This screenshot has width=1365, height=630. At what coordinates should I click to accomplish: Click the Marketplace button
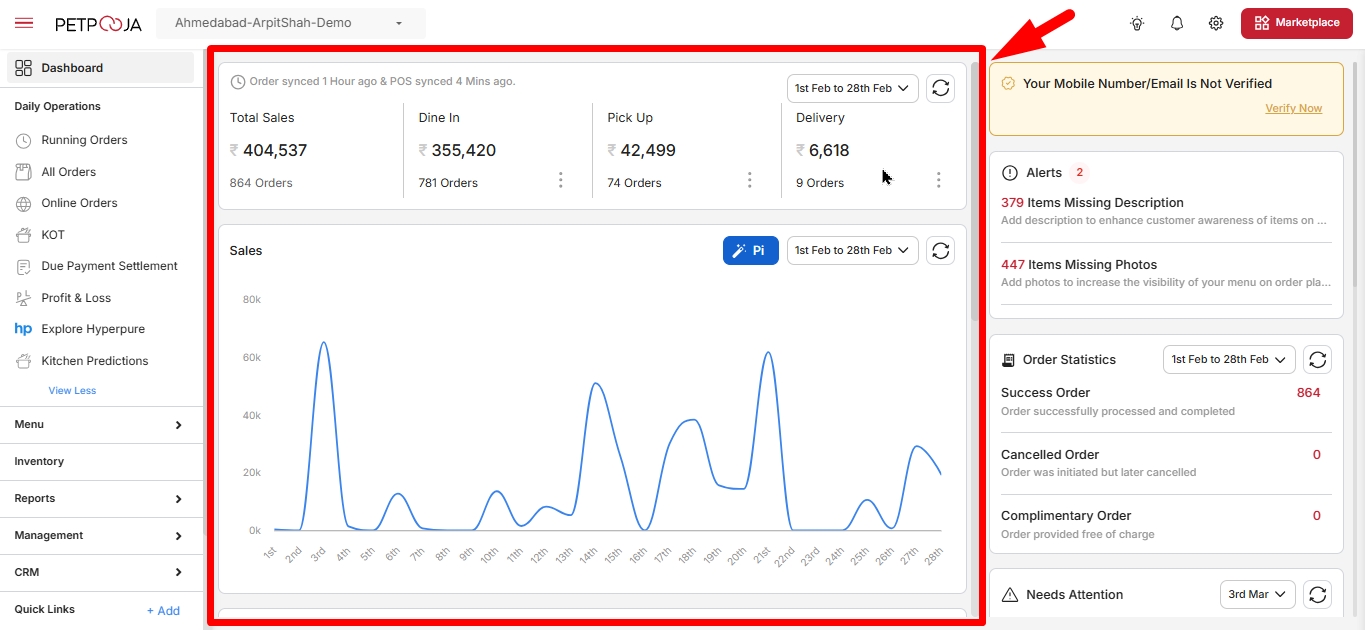click(x=1297, y=23)
